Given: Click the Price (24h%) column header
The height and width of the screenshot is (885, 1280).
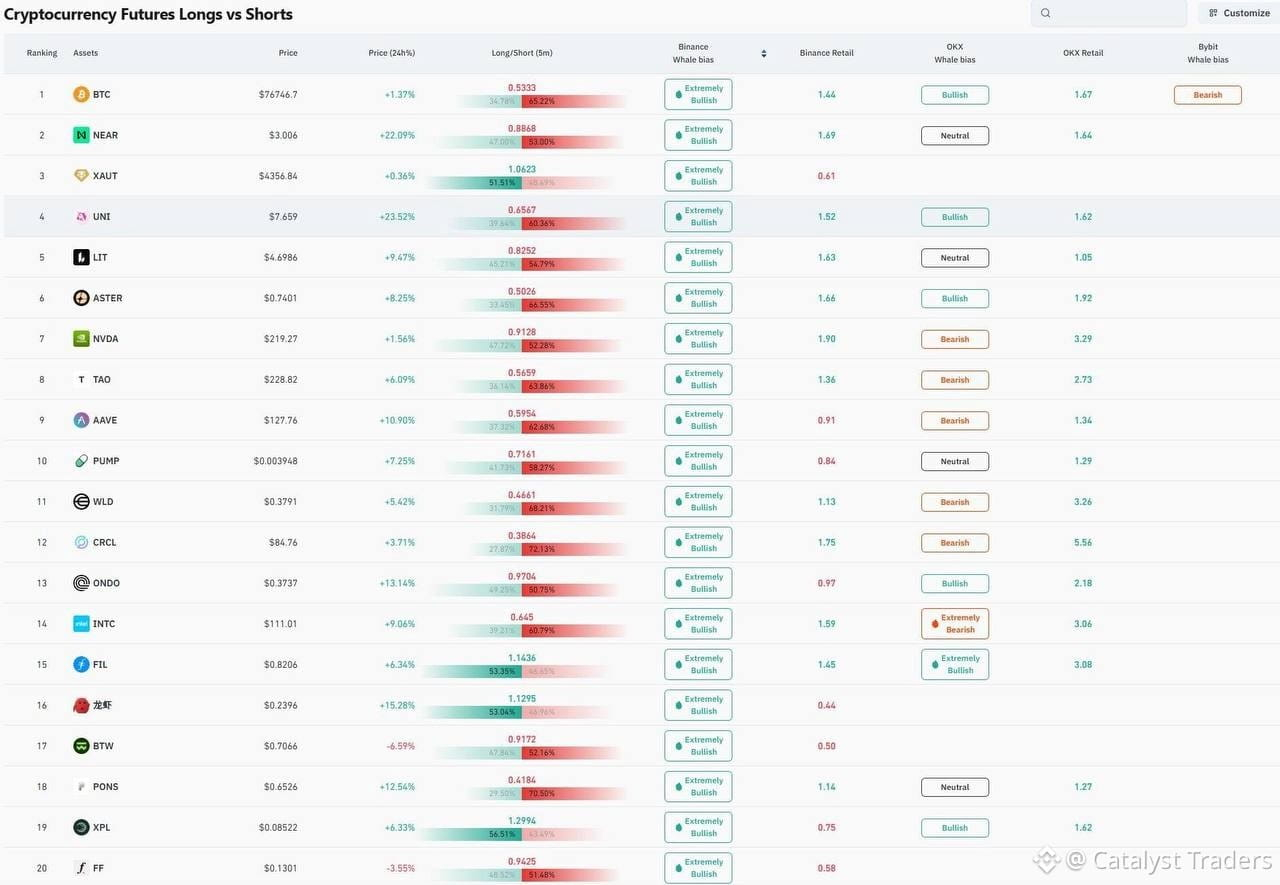Looking at the screenshot, I should coord(391,53).
